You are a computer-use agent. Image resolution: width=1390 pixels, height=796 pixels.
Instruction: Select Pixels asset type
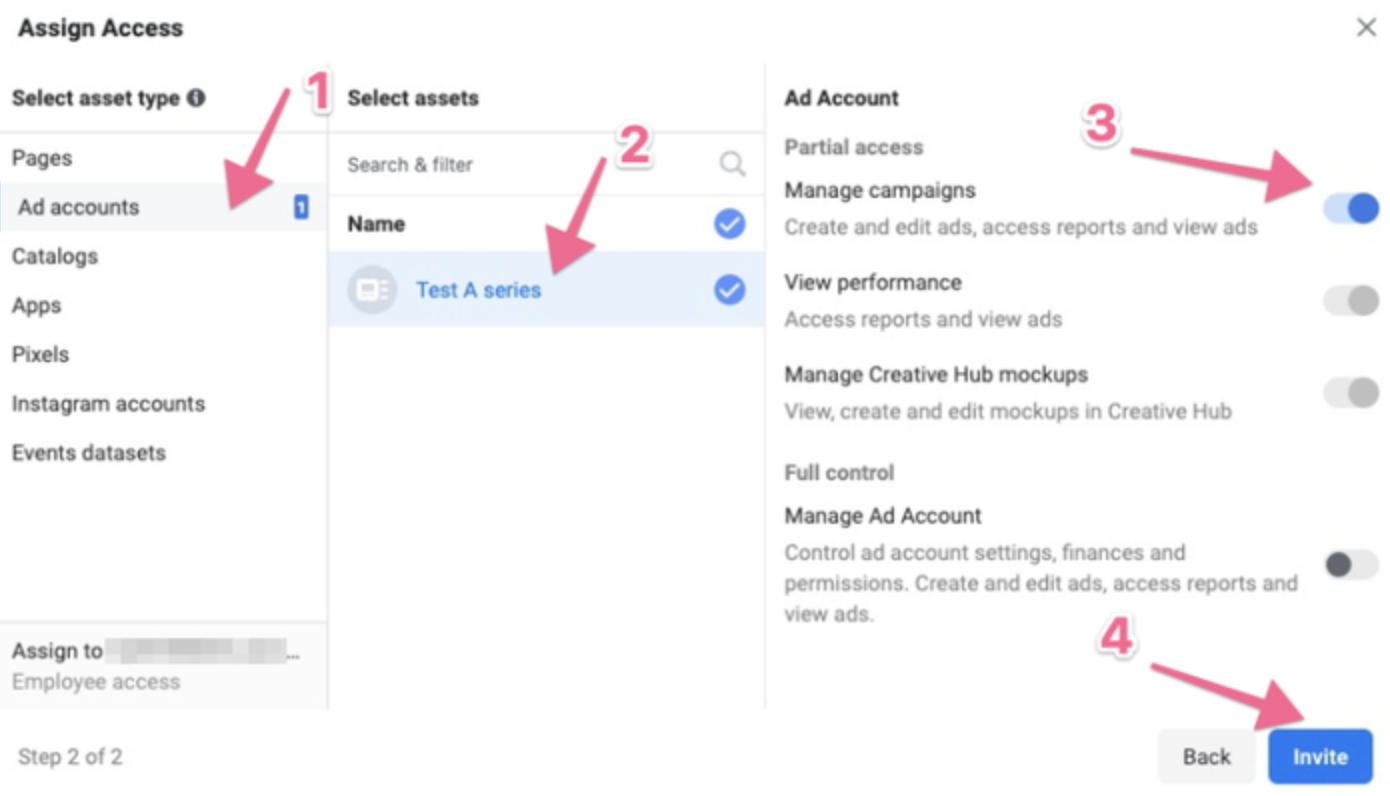pos(40,354)
